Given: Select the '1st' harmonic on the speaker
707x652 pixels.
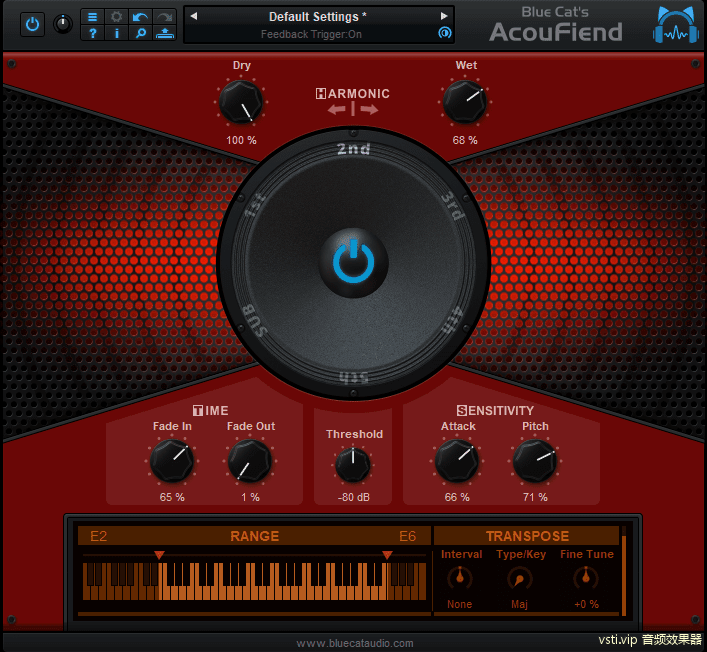Looking at the screenshot, I should click(255, 205).
